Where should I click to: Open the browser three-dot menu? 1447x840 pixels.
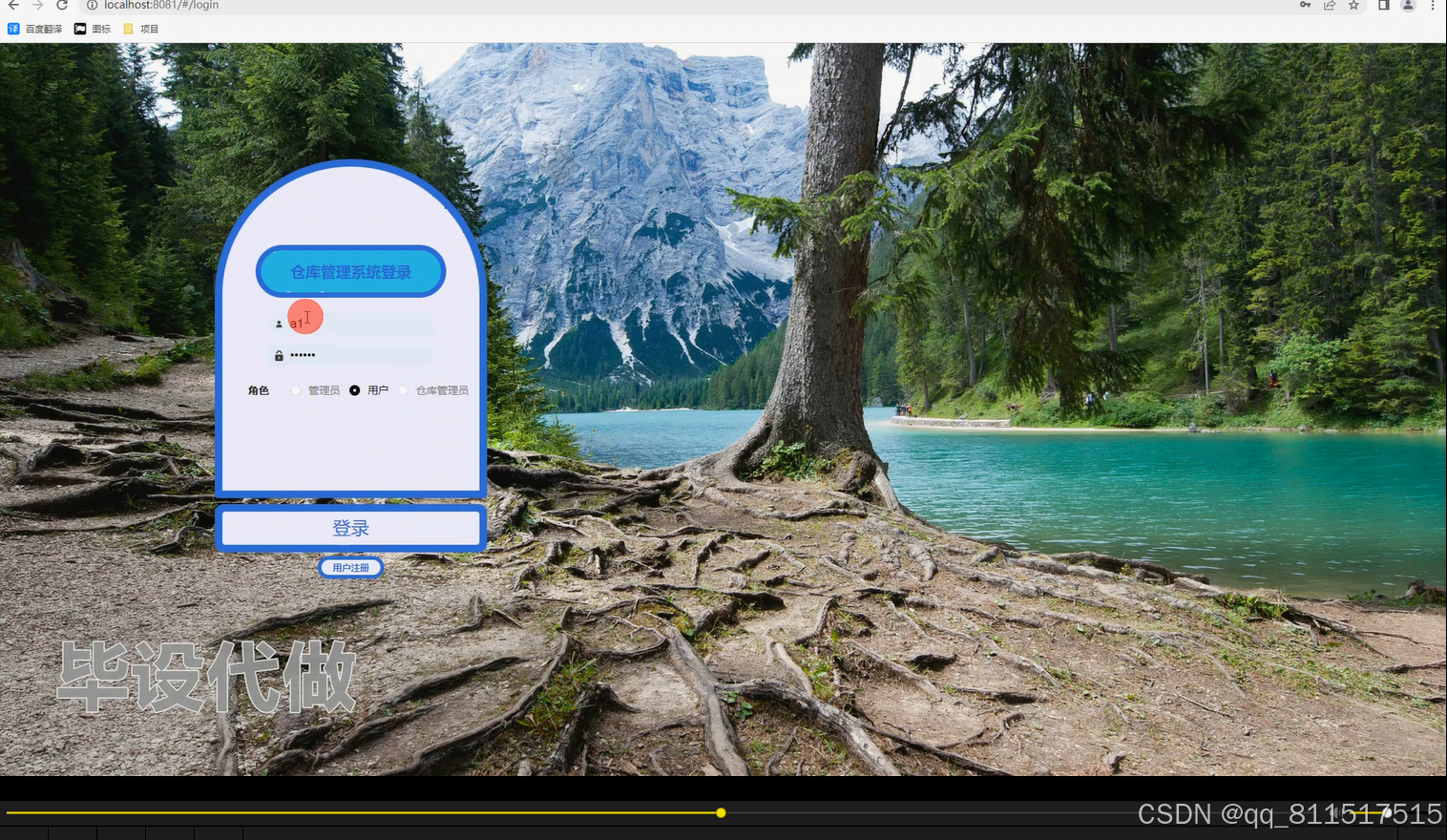(1433, 5)
